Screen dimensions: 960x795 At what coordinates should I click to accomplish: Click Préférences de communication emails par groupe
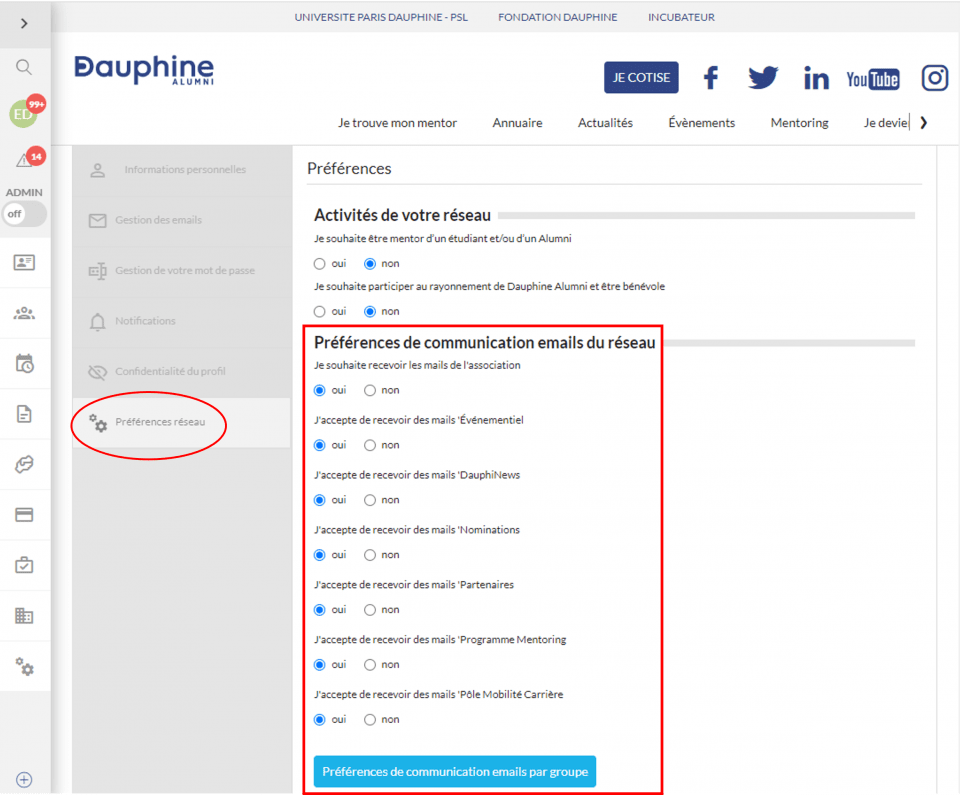[455, 771]
